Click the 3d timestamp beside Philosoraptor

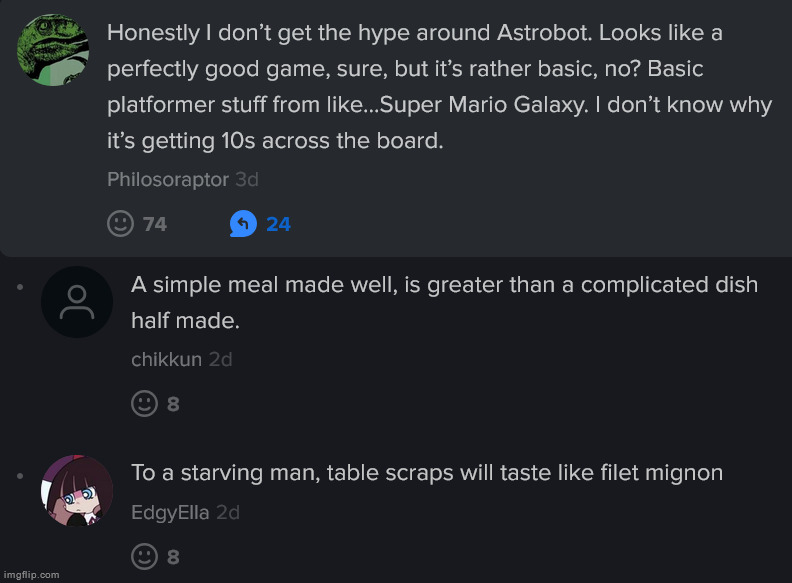246,179
